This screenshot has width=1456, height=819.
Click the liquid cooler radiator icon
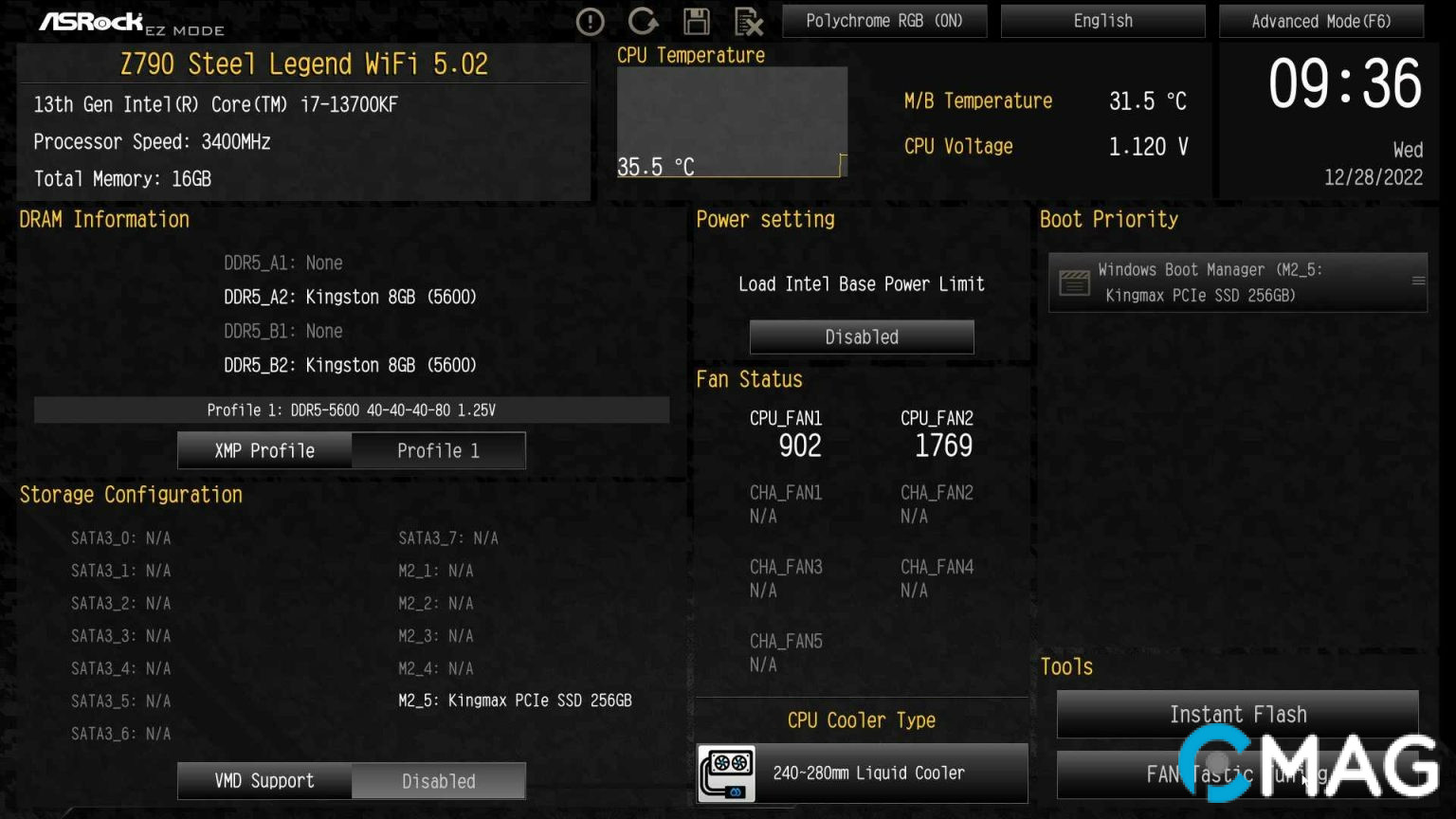pyautogui.click(x=727, y=773)
